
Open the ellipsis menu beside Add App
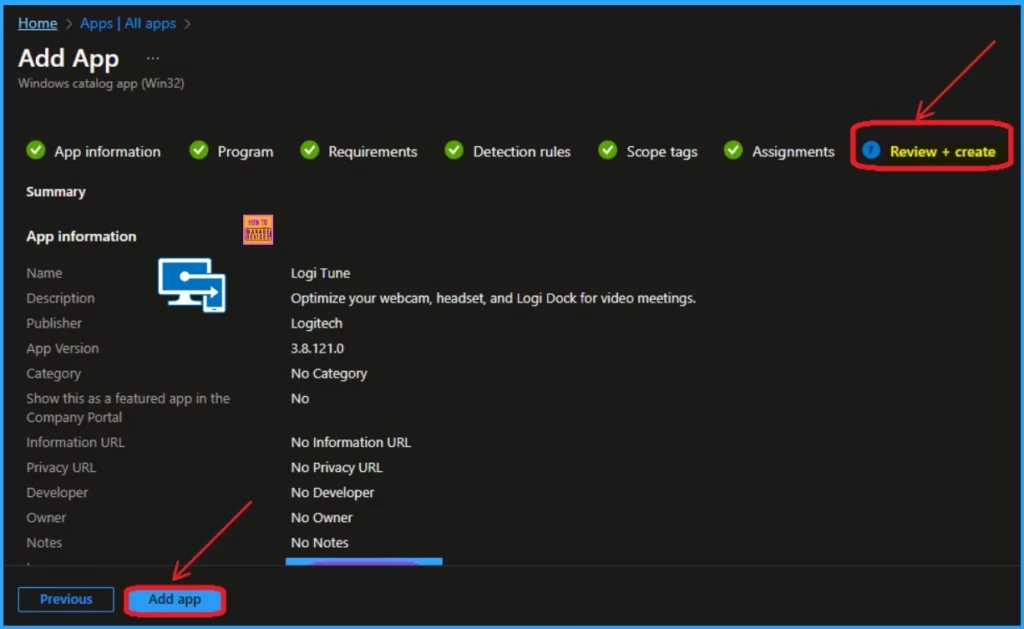pyautogui.click(x=153, y=58)
